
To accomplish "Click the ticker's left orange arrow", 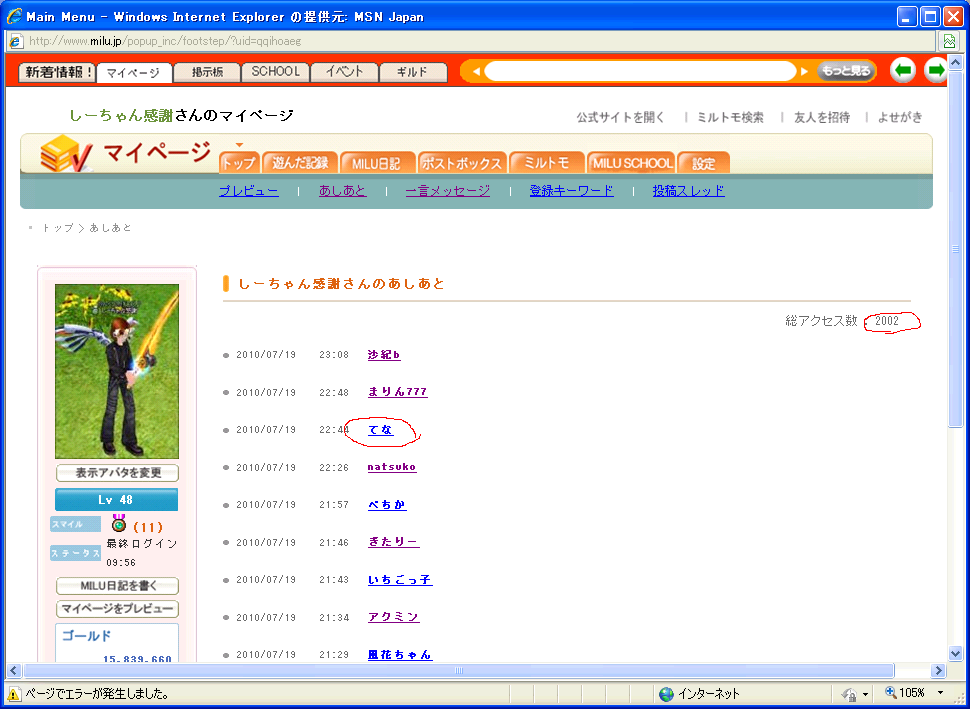I will (476, 72).
